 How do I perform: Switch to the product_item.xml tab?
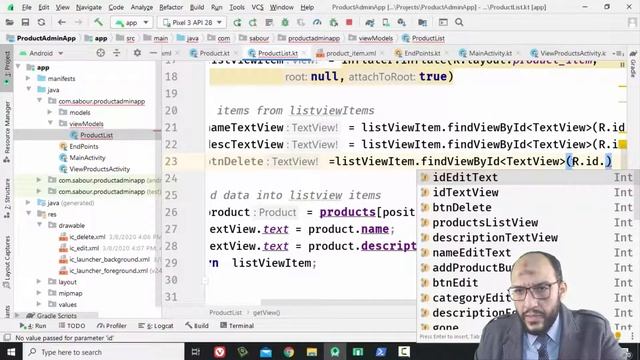351,53
